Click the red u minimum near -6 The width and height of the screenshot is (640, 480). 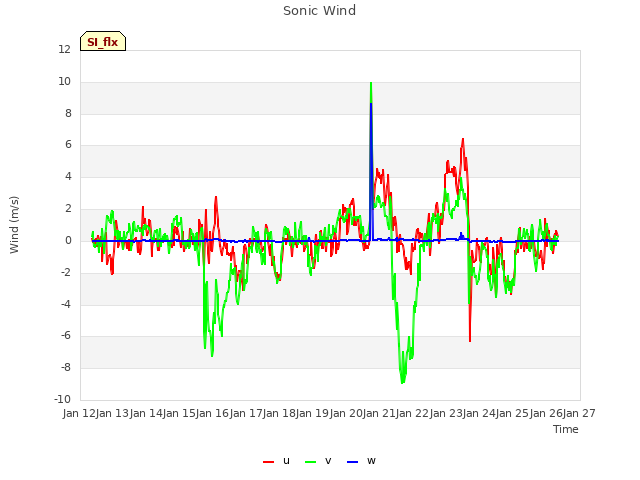tap(470, 340)
